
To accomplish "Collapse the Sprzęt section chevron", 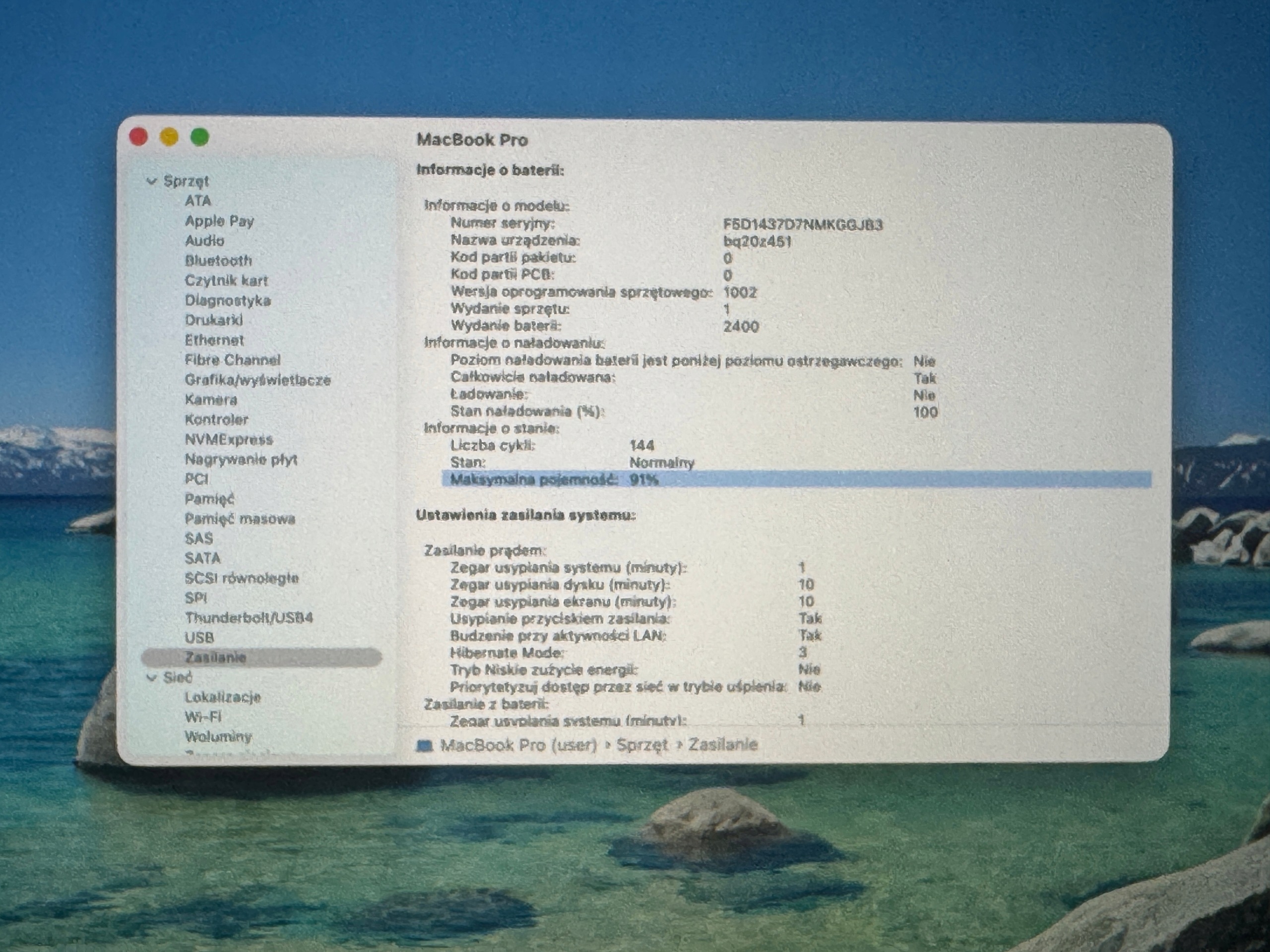I will (152, 181).
